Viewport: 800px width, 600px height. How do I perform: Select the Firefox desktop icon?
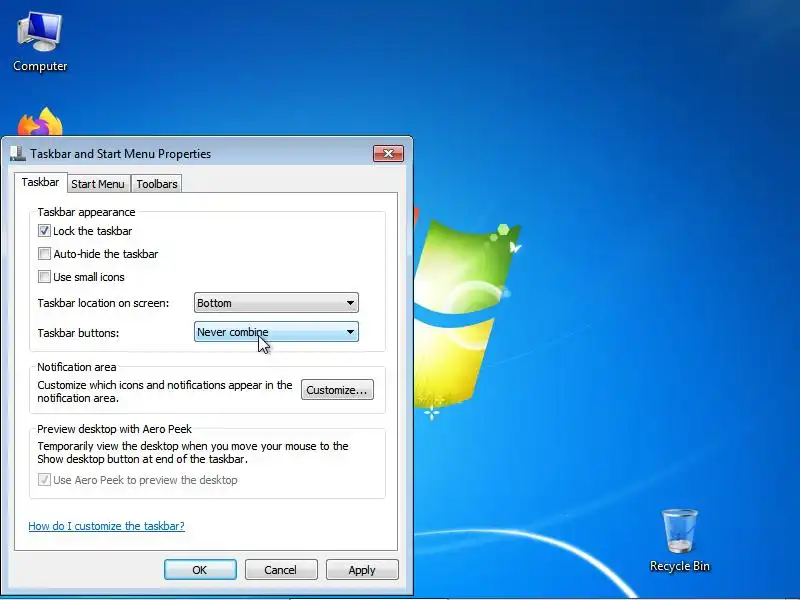point(40,122)
